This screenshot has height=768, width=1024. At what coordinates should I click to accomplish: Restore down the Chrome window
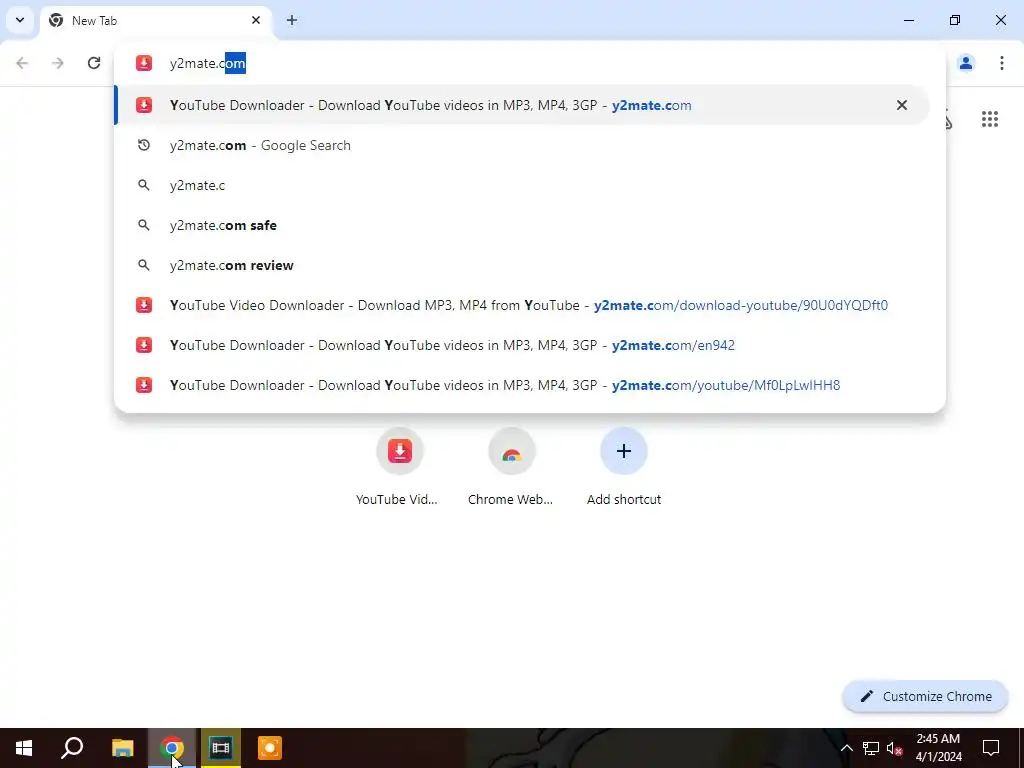955,20
